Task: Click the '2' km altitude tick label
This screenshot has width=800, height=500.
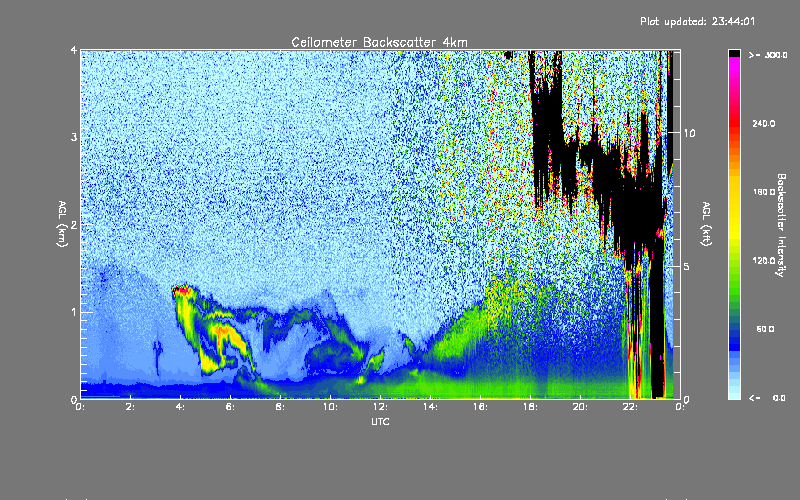Action: point(74,224)
